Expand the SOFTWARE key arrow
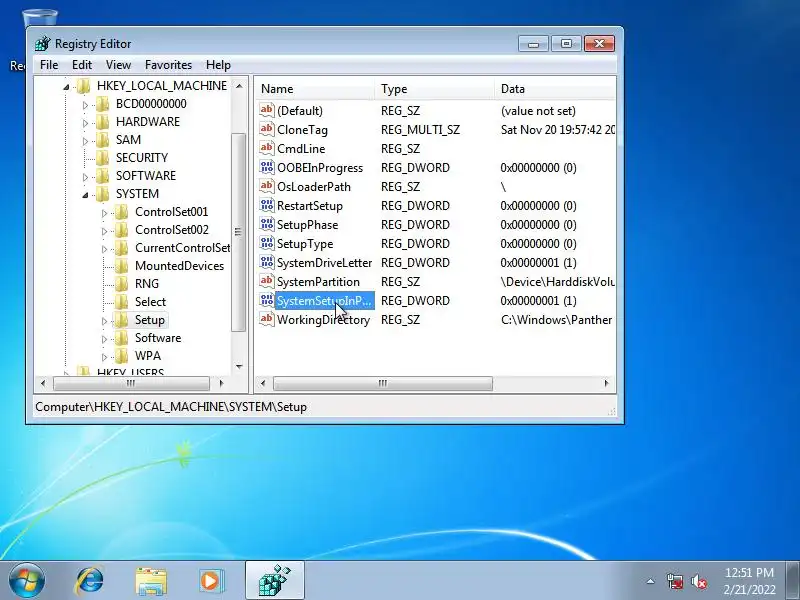Screen dimensions: 800x600 coord(85,177)
